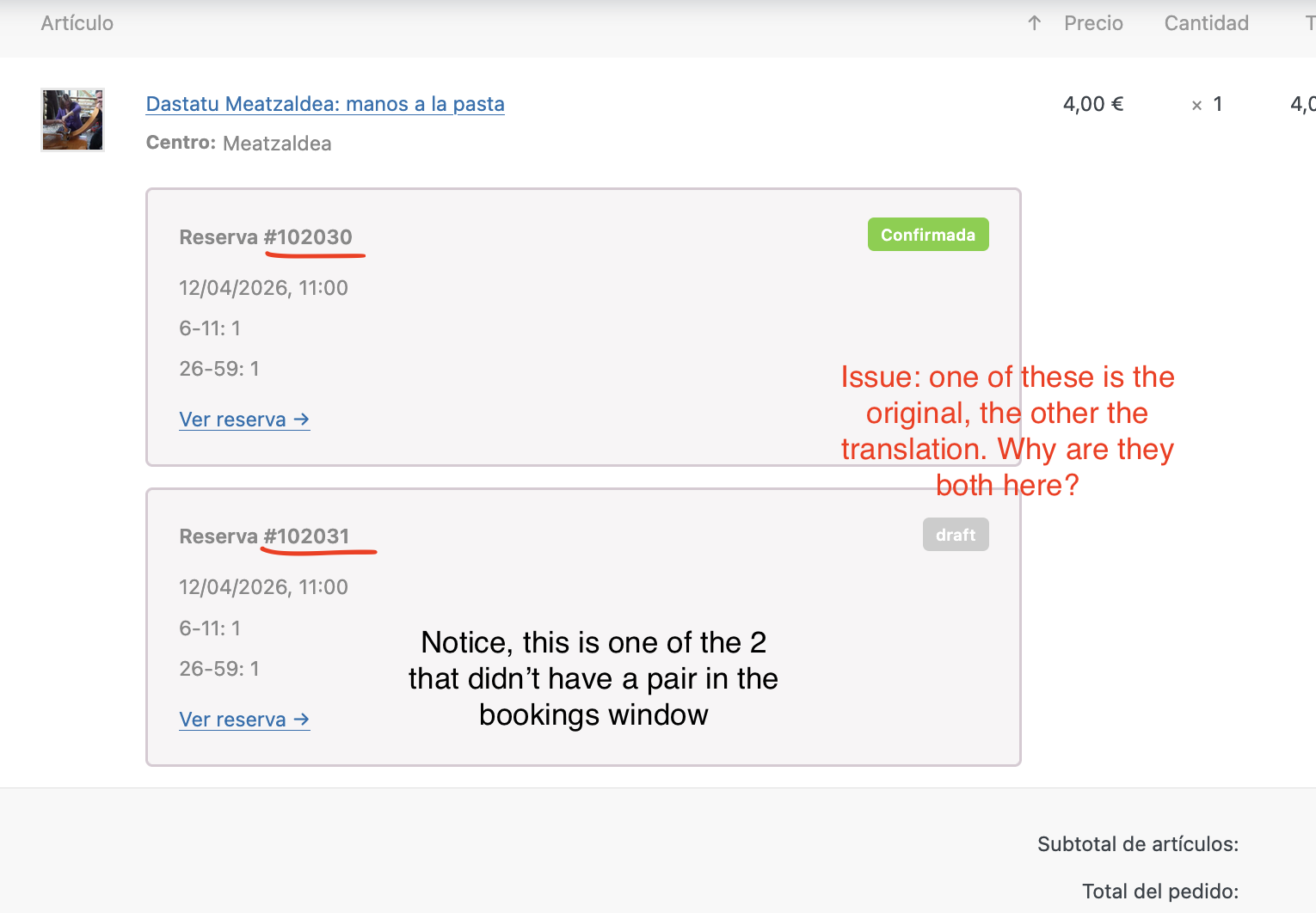Open booking number #102030

point(308,237)
